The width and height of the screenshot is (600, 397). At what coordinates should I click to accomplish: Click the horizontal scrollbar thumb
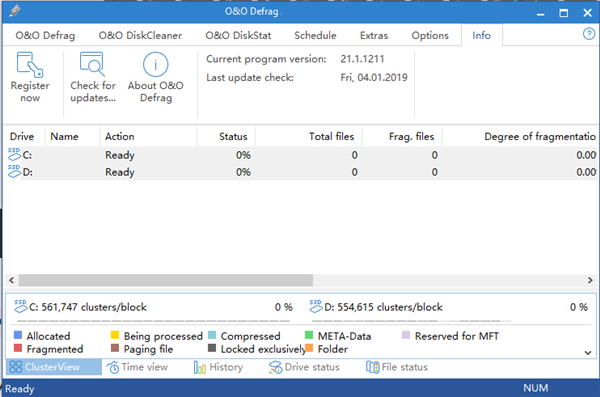166,280
